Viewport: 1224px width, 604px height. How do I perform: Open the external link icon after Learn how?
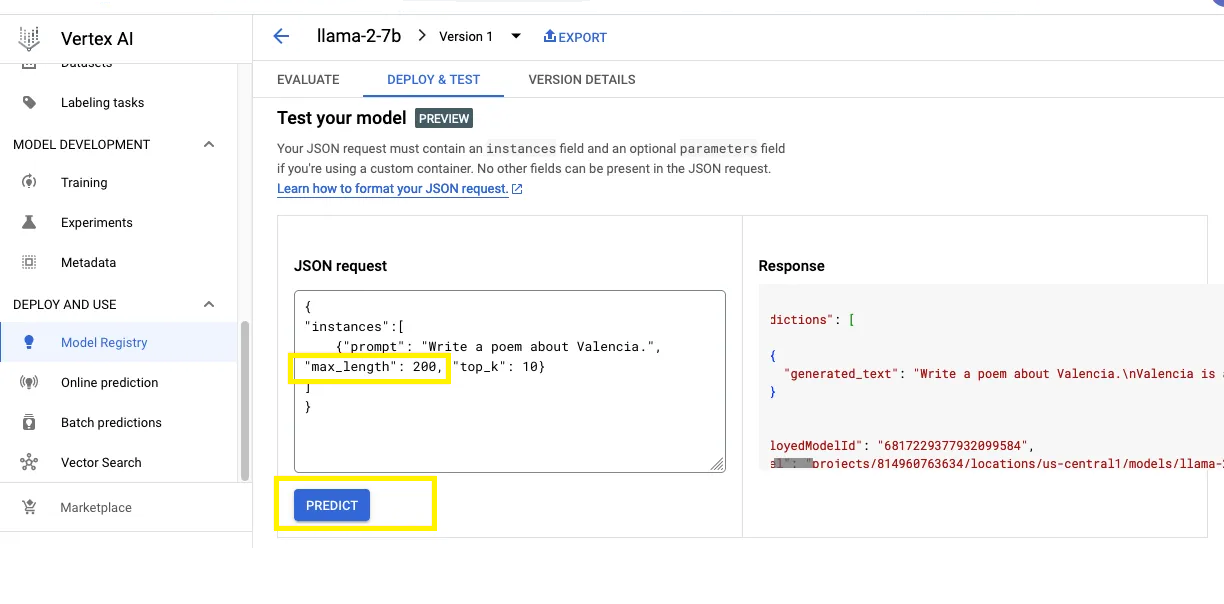pyautogui.click(x=517, y=188)
